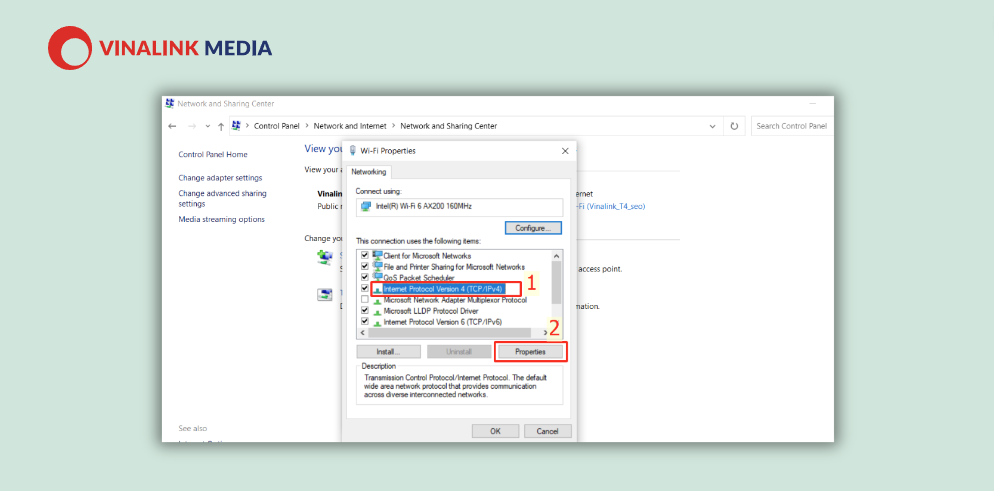
Task: Click the Properties button
Action: point(531,352)
